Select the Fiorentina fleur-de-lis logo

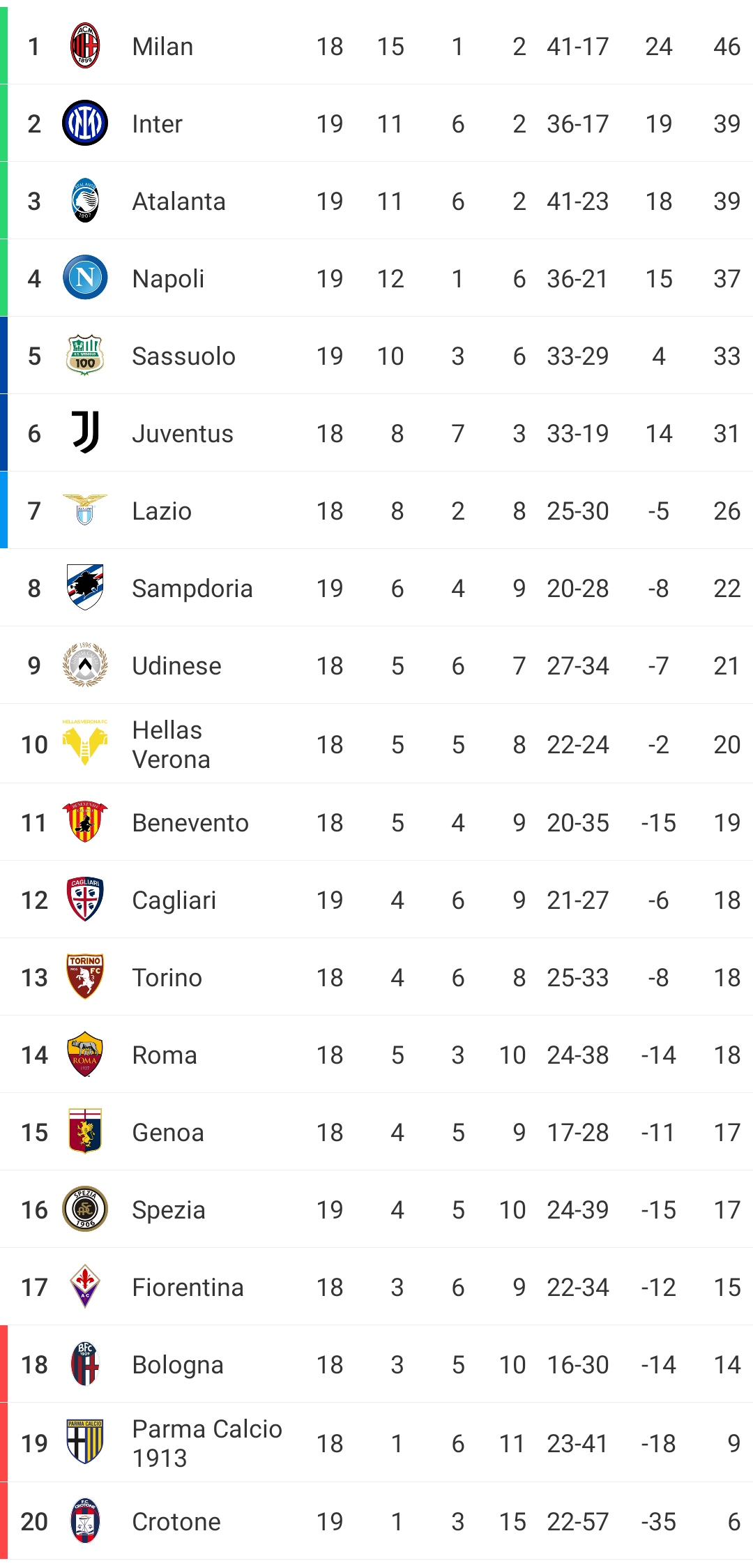pyautogui.click(x=85, y=1286)
